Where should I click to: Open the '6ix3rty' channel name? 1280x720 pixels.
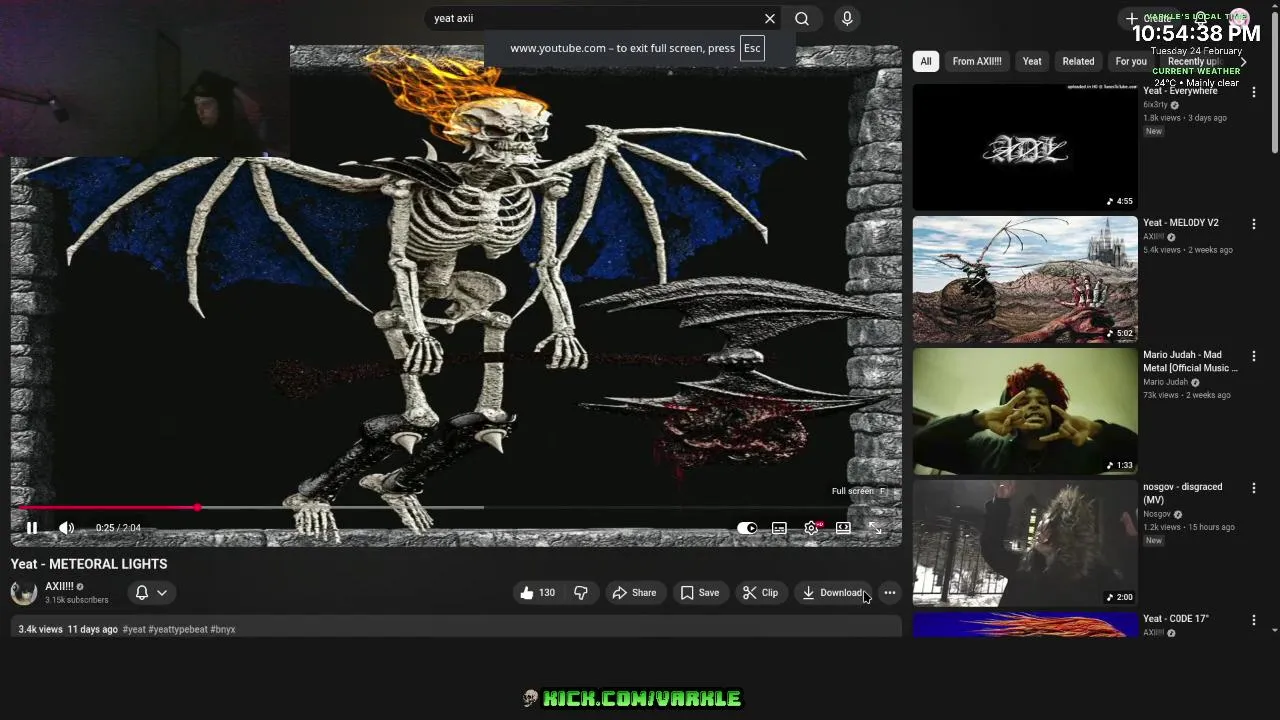pyautogui.click(x=1155, y=105)
